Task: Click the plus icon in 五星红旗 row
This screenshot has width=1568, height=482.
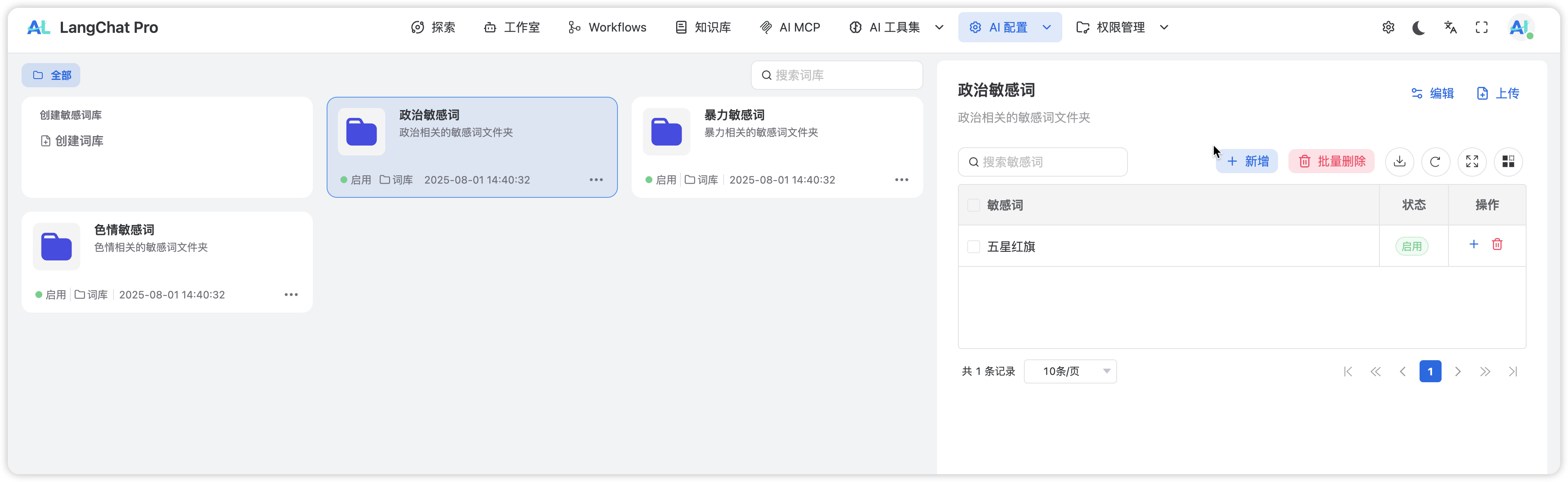Action: coord(1473,244)
